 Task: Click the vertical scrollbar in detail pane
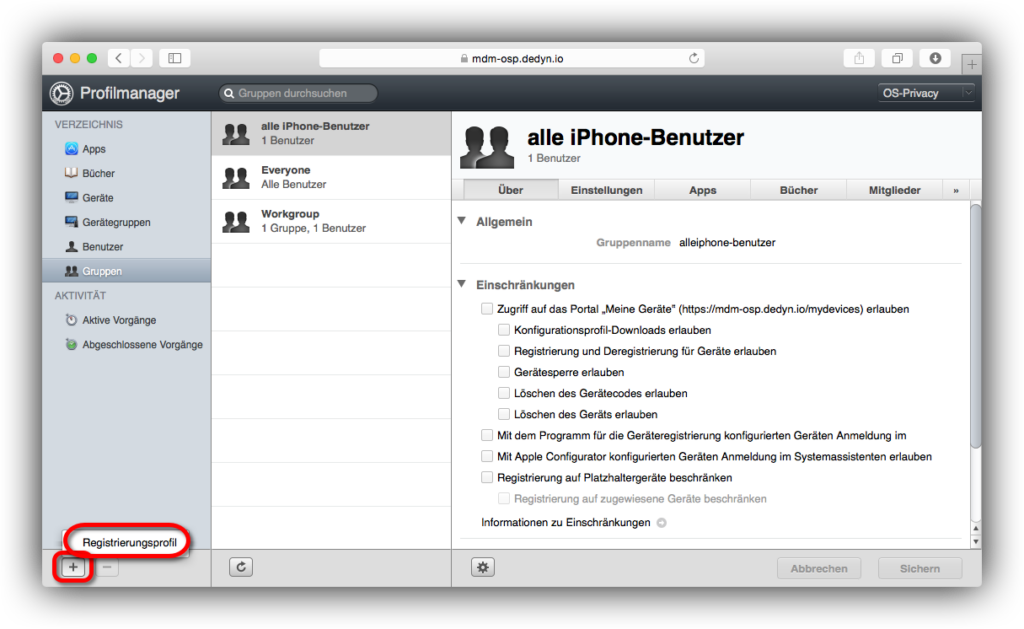pyautogui.click(x=976, y=326)
